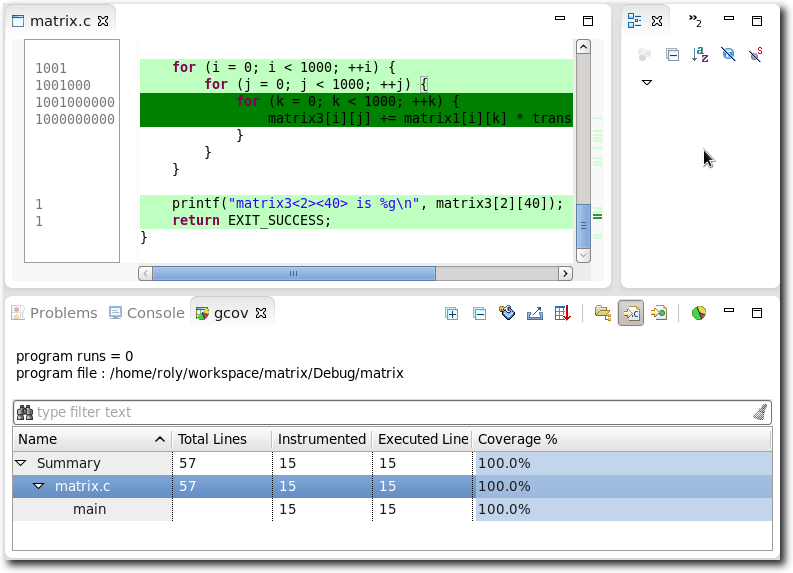Viewport: 793px width, 573px height.
Task: Sort table by Coverage % column
Action: tap(622, 439)
